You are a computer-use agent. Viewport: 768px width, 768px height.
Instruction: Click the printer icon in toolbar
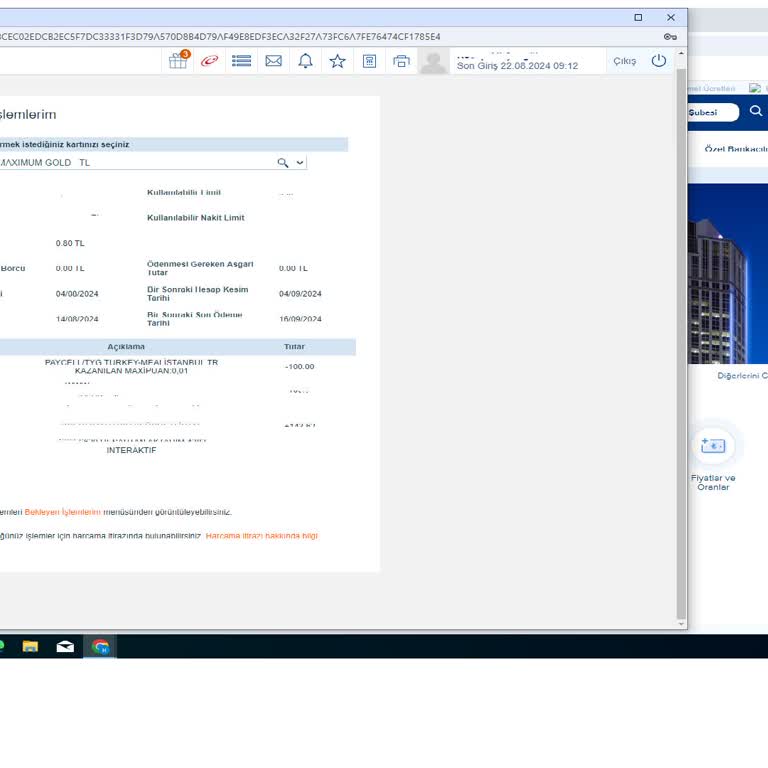point(401,61)
